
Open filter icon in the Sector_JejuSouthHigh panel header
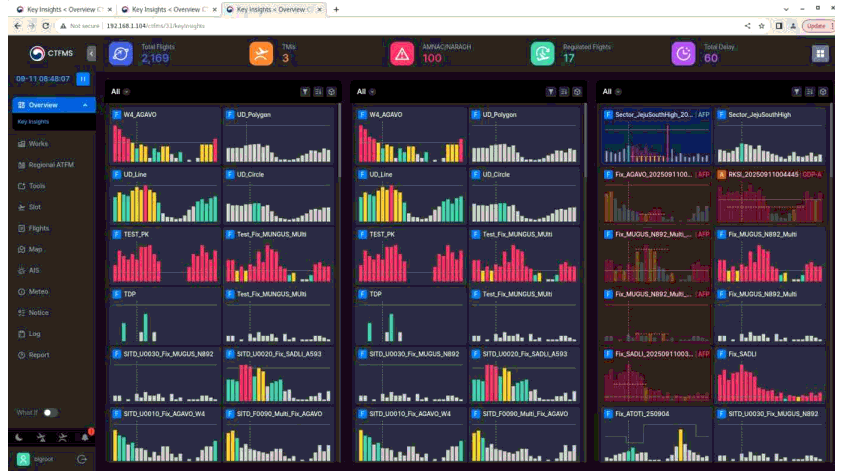click(x=797, y=92)
